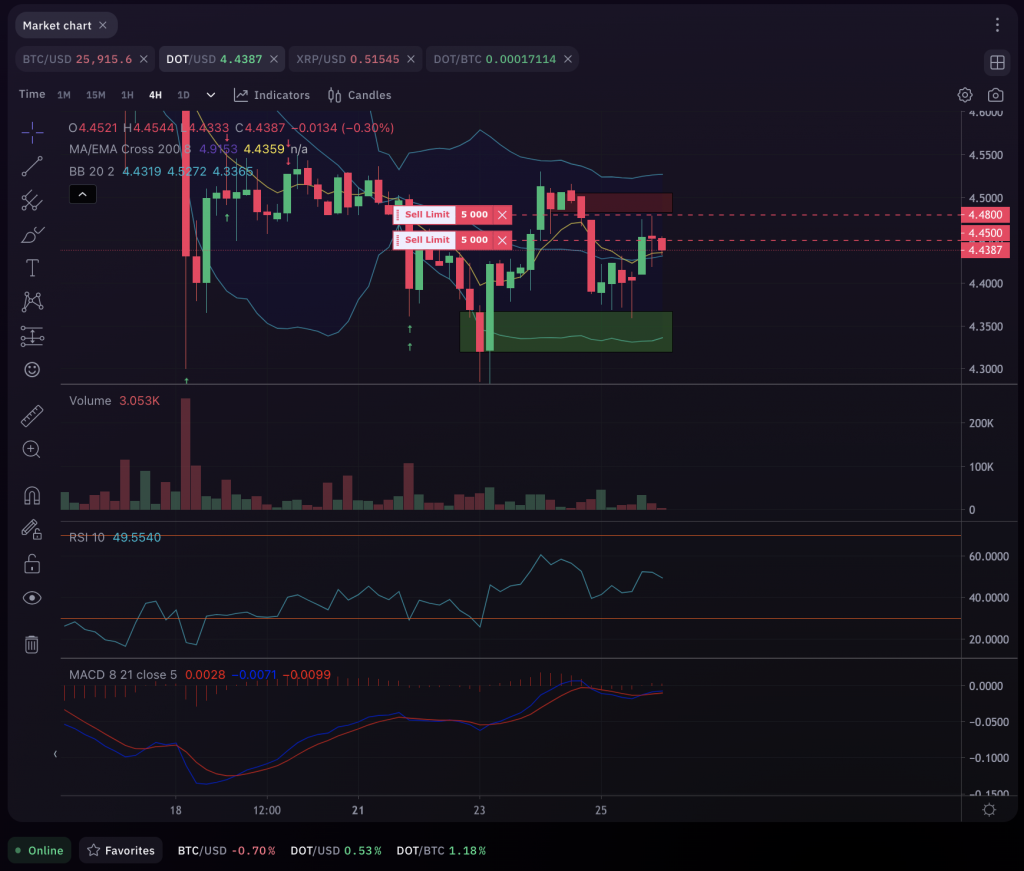This screenshot has height=871, width=1024.
Task: Select the 1D timeframe
Action: 184,95
